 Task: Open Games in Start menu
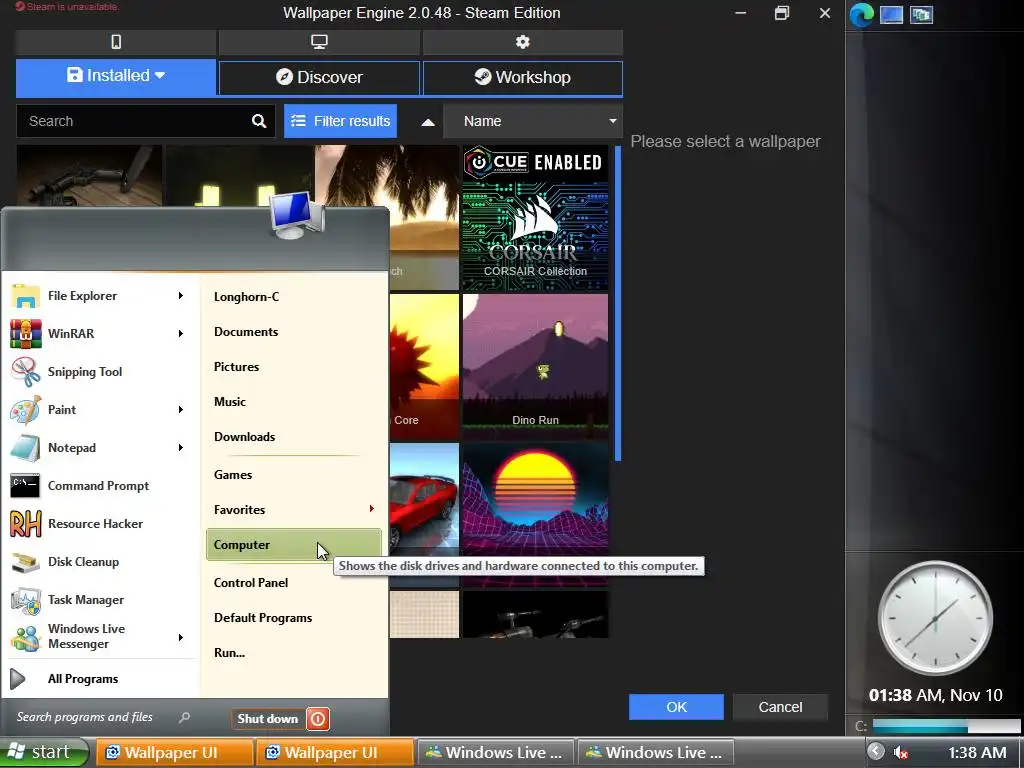click(x=232, y=475)
